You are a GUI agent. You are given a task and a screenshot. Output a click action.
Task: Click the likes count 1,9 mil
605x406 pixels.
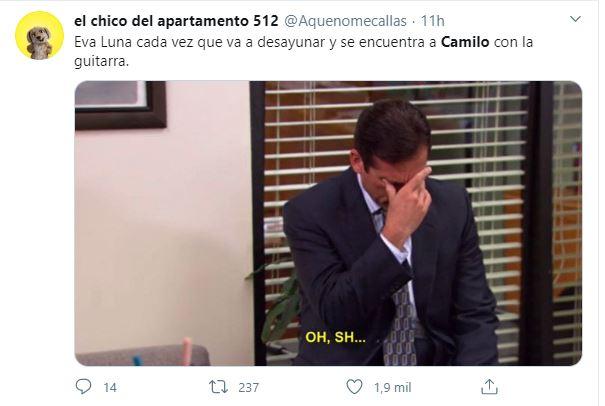pyautogui.click(x=392, y=387)
